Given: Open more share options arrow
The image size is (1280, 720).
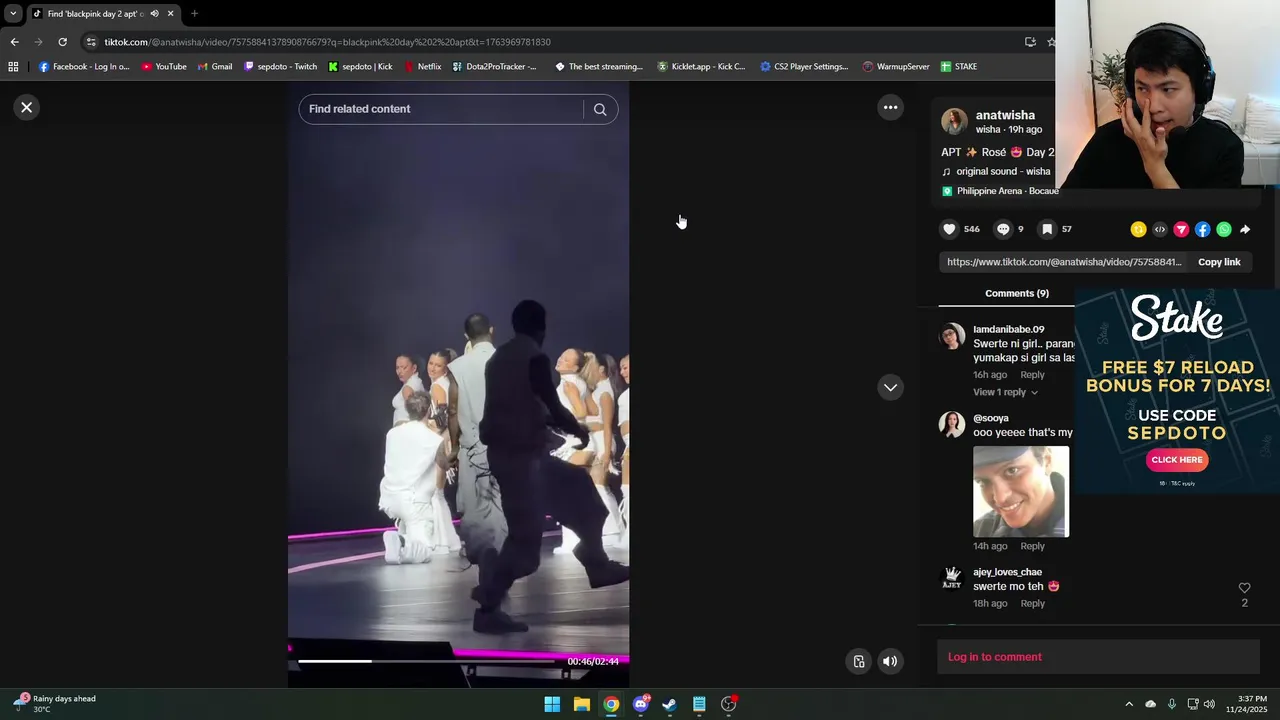Looking at the screenshot, I should pos(1245,229).
